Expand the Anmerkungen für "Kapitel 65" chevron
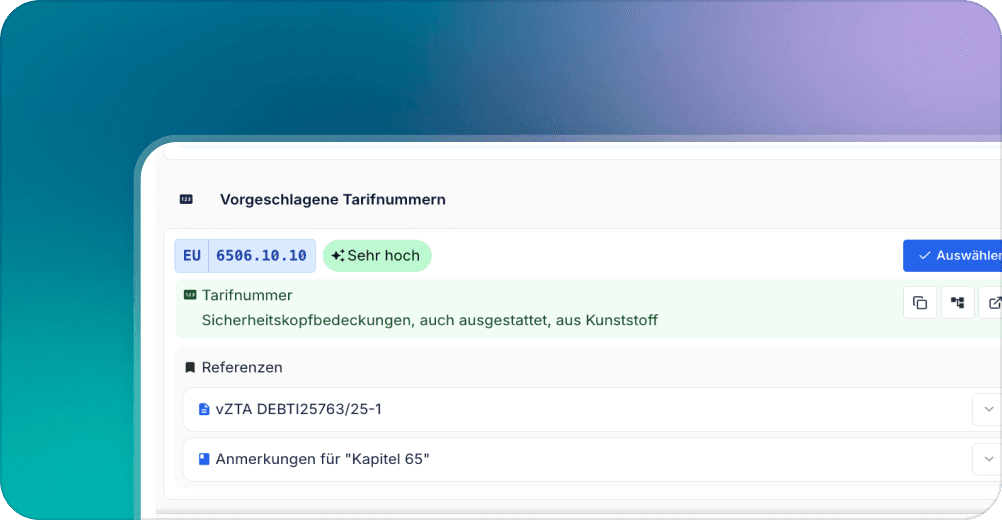1002x520 pixels. click(x=987, y=459)
